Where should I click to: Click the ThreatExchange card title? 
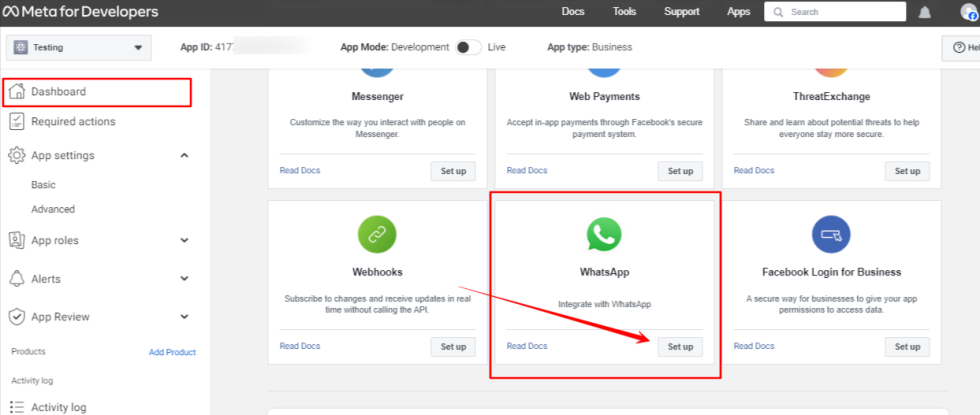[831, 96]
